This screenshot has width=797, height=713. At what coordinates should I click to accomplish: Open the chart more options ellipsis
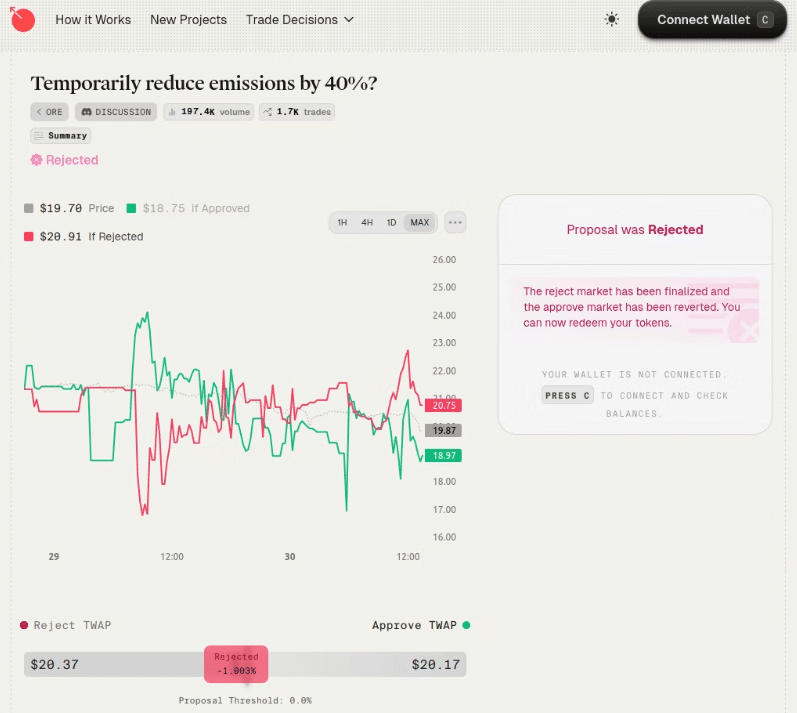point(455,222)
